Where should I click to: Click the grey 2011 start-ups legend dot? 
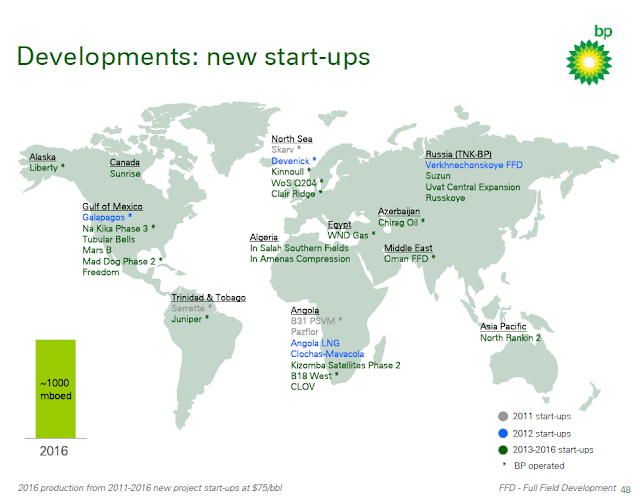coord(503,416)
